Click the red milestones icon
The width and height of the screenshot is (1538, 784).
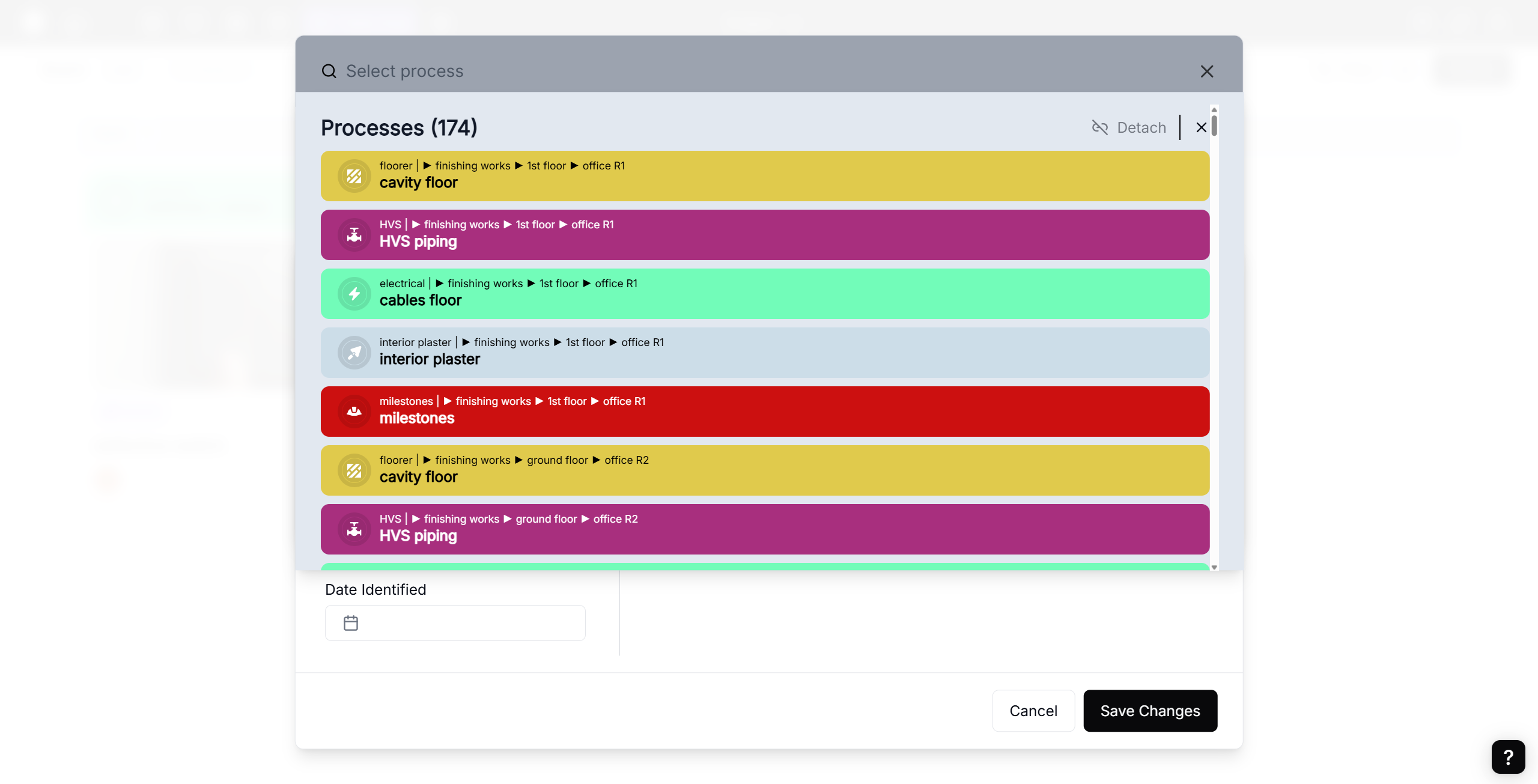(354, 412)
